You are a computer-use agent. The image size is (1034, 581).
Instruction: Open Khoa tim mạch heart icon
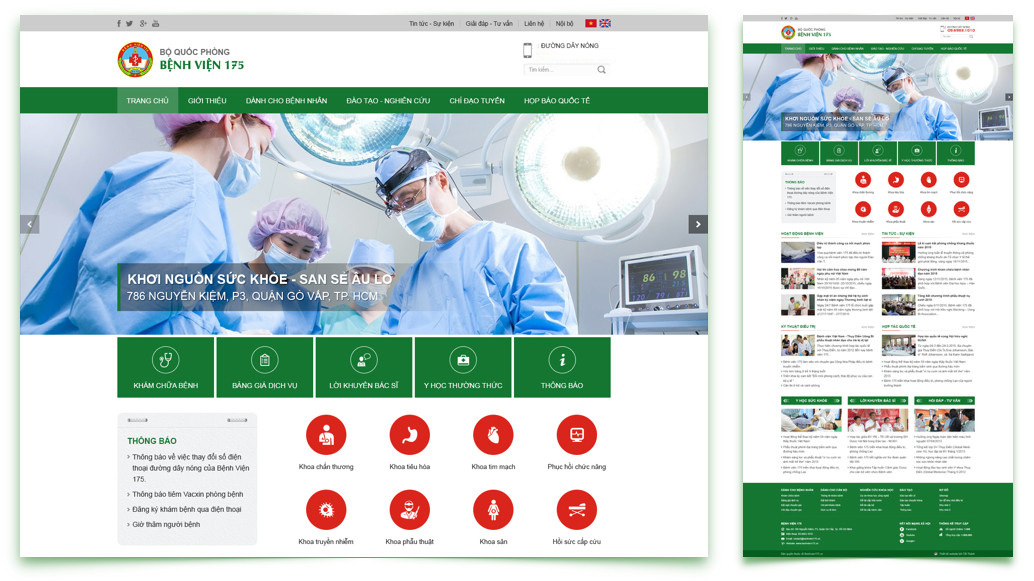coord(493,435)
